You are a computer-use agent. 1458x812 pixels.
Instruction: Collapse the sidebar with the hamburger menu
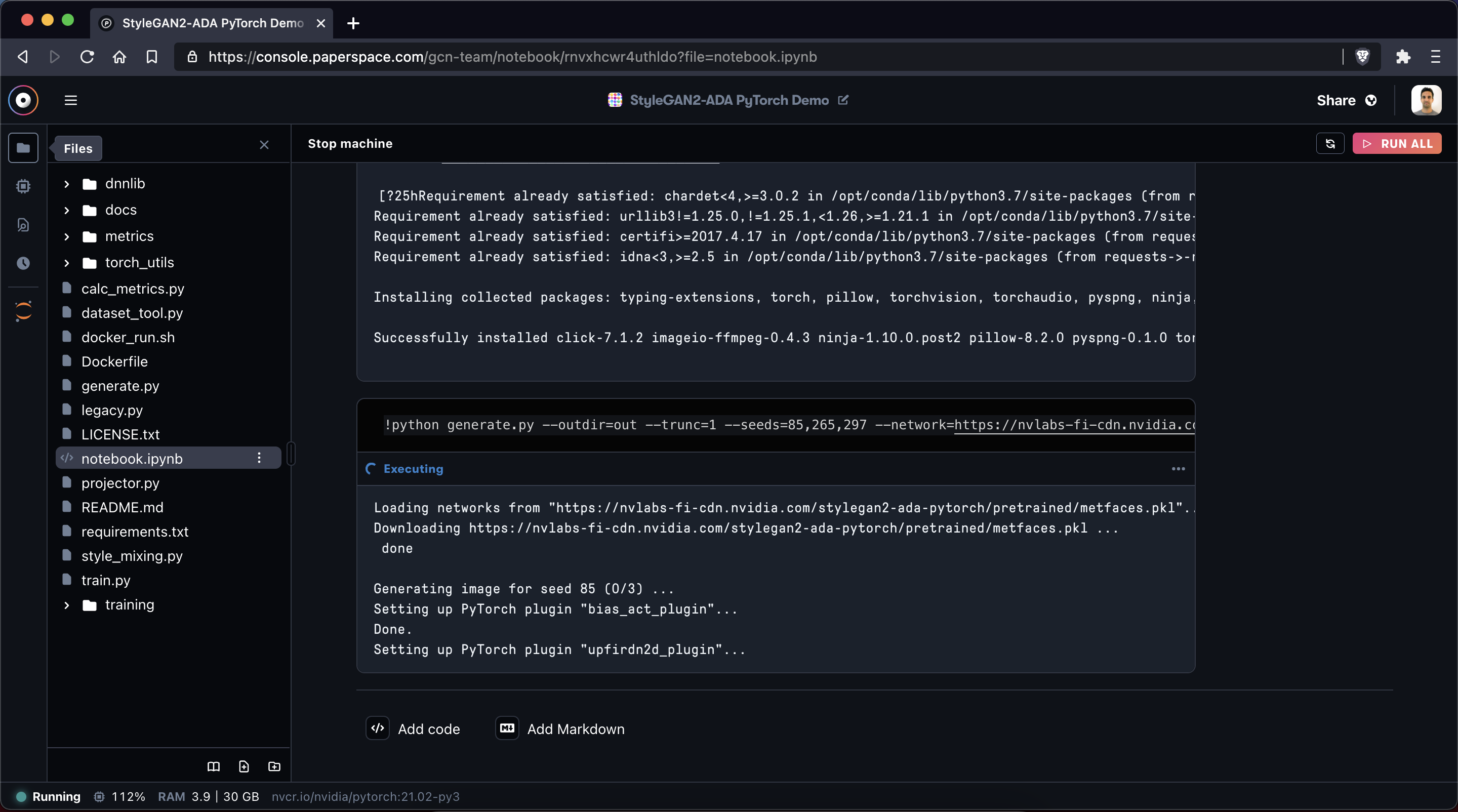(70, 100)
